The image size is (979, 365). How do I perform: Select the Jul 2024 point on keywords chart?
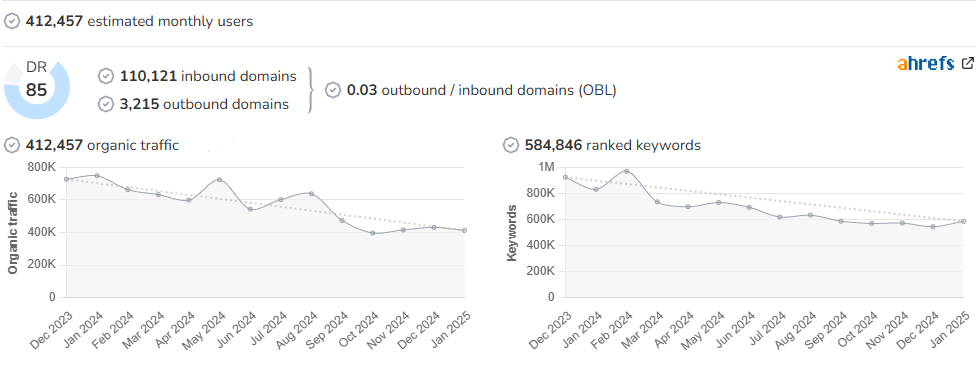780,217
